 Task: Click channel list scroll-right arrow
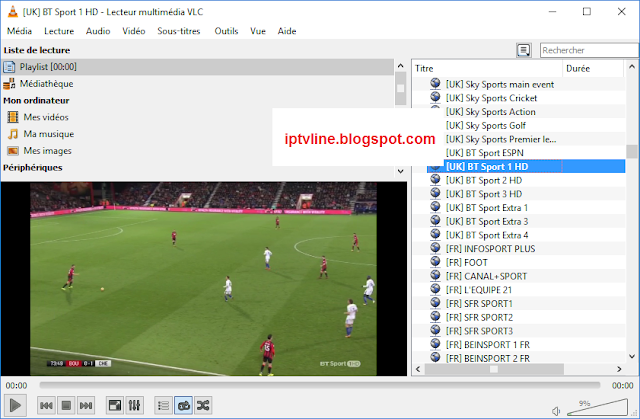tap(619, 369)
